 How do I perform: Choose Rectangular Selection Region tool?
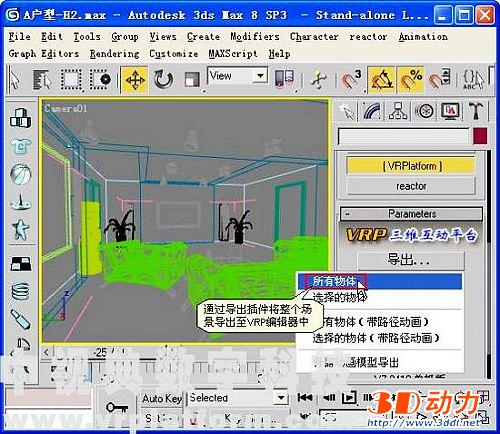[x=71, y=79]
